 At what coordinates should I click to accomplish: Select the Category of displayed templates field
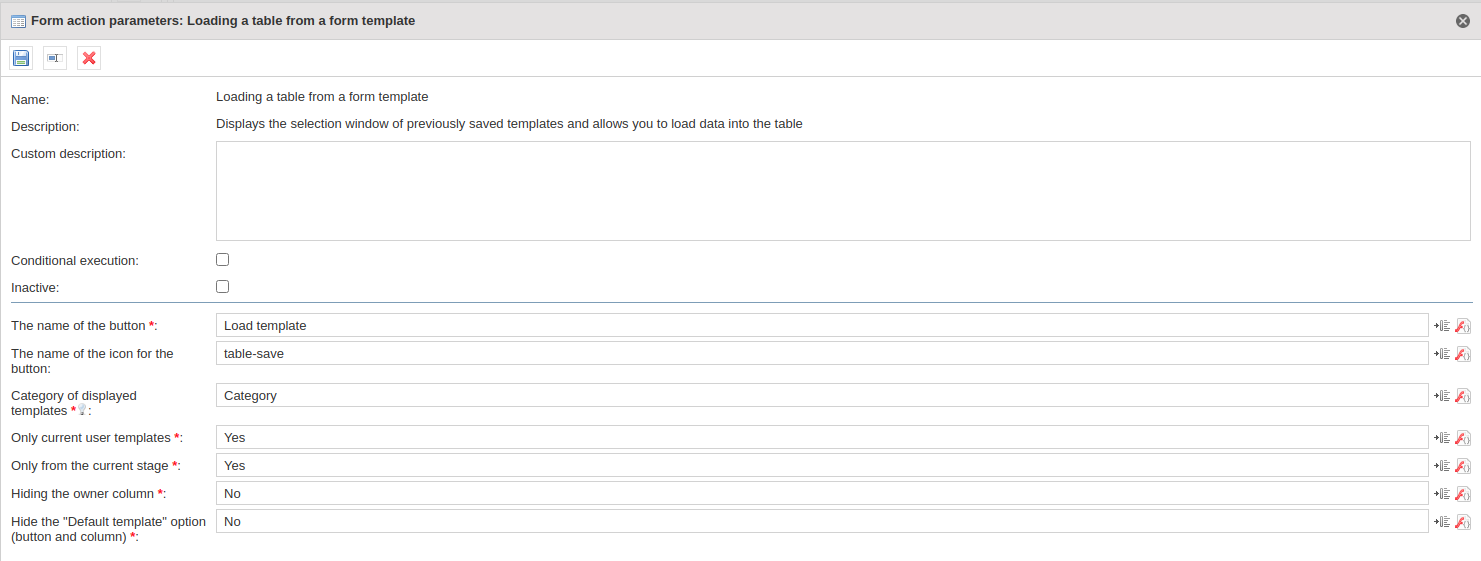tap(822, 395)
